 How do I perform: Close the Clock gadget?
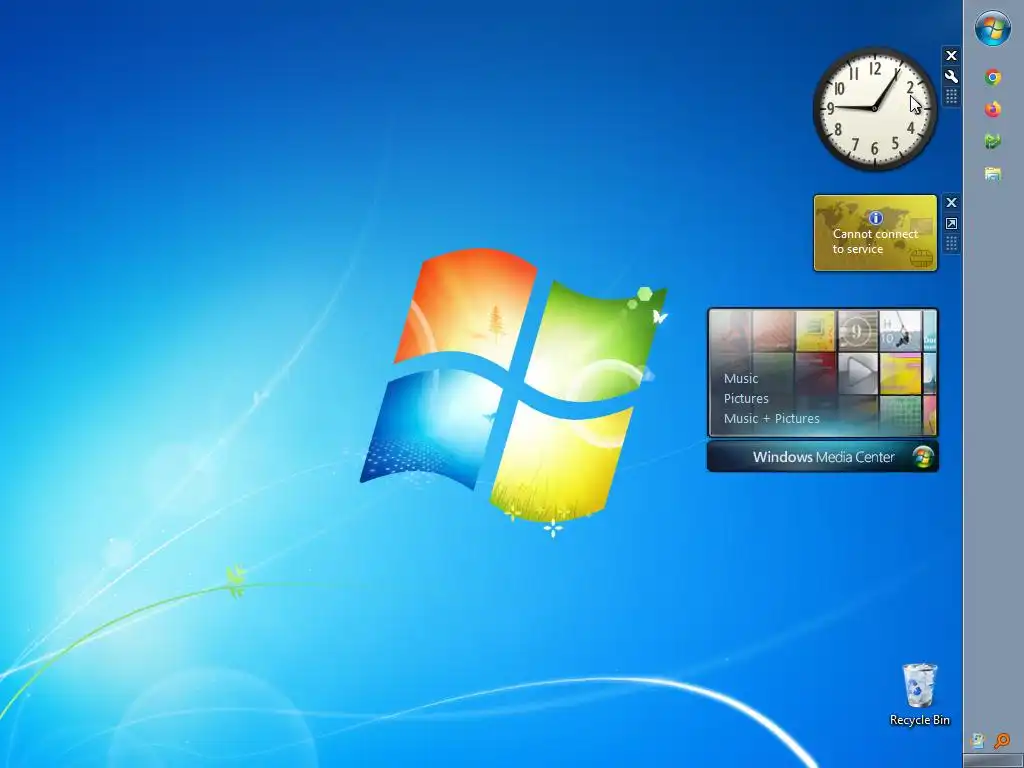(x=951, y=56)
